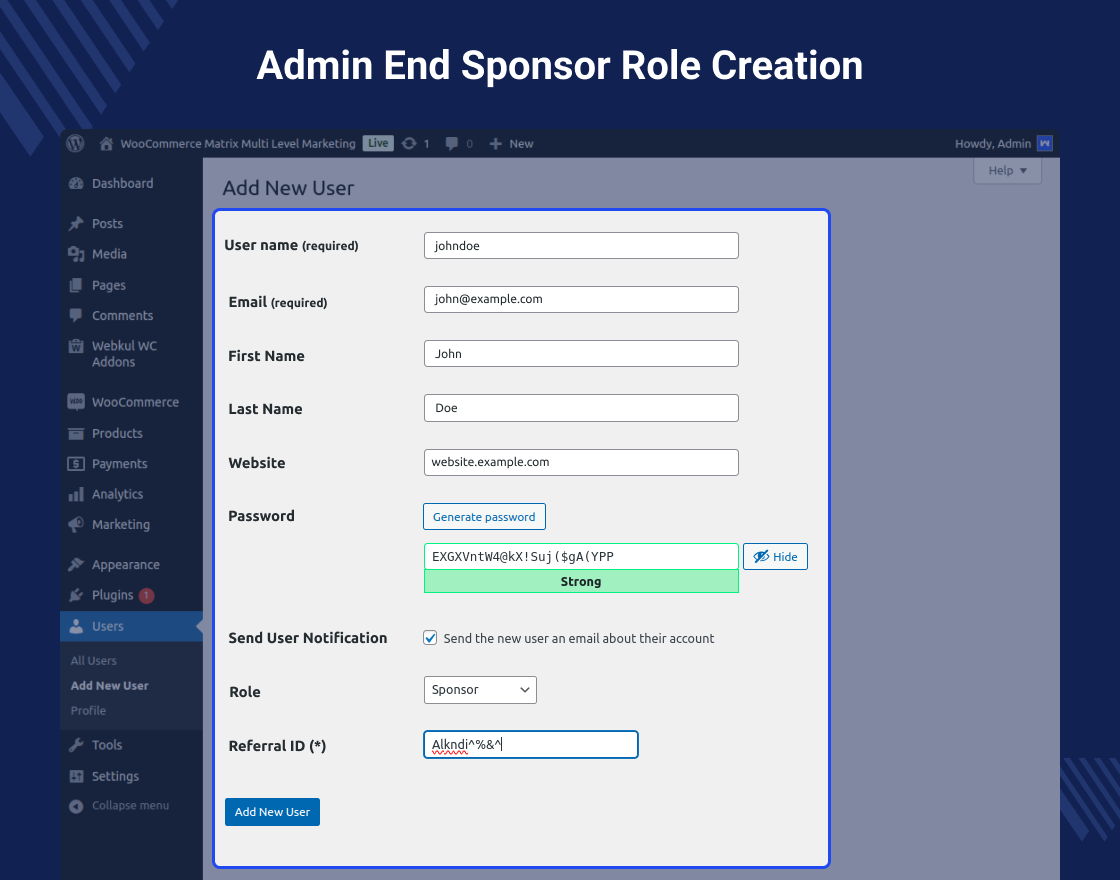Image resolution: width=1120 pixels, height=880 pixels.
Task: Click Howdy, Admin account link
Action: [993, 144]
